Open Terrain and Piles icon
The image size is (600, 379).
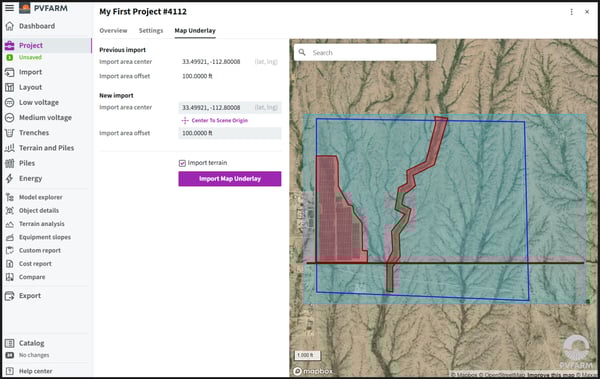[10, 148]
